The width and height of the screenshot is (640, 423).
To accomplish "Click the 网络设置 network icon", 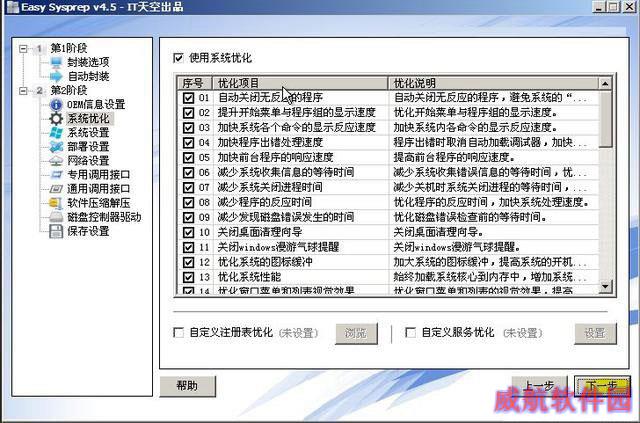I will point(56,160).
